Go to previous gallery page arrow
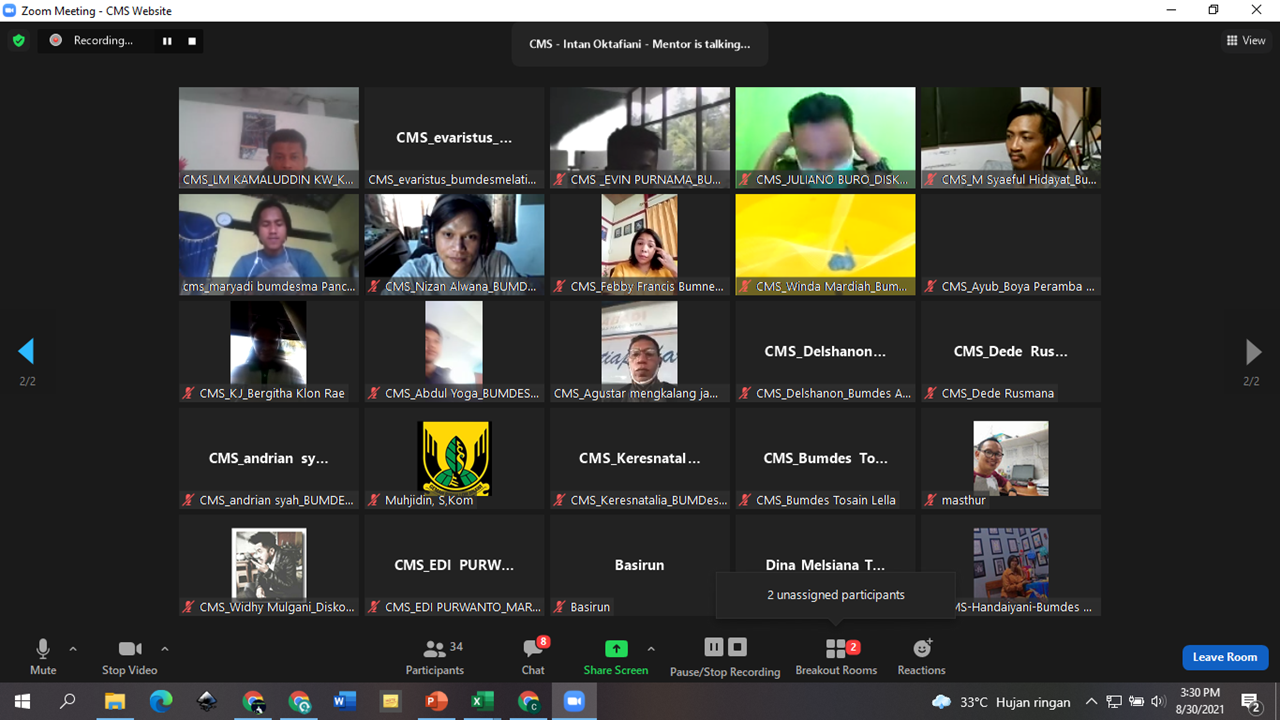 coord(27,351)
